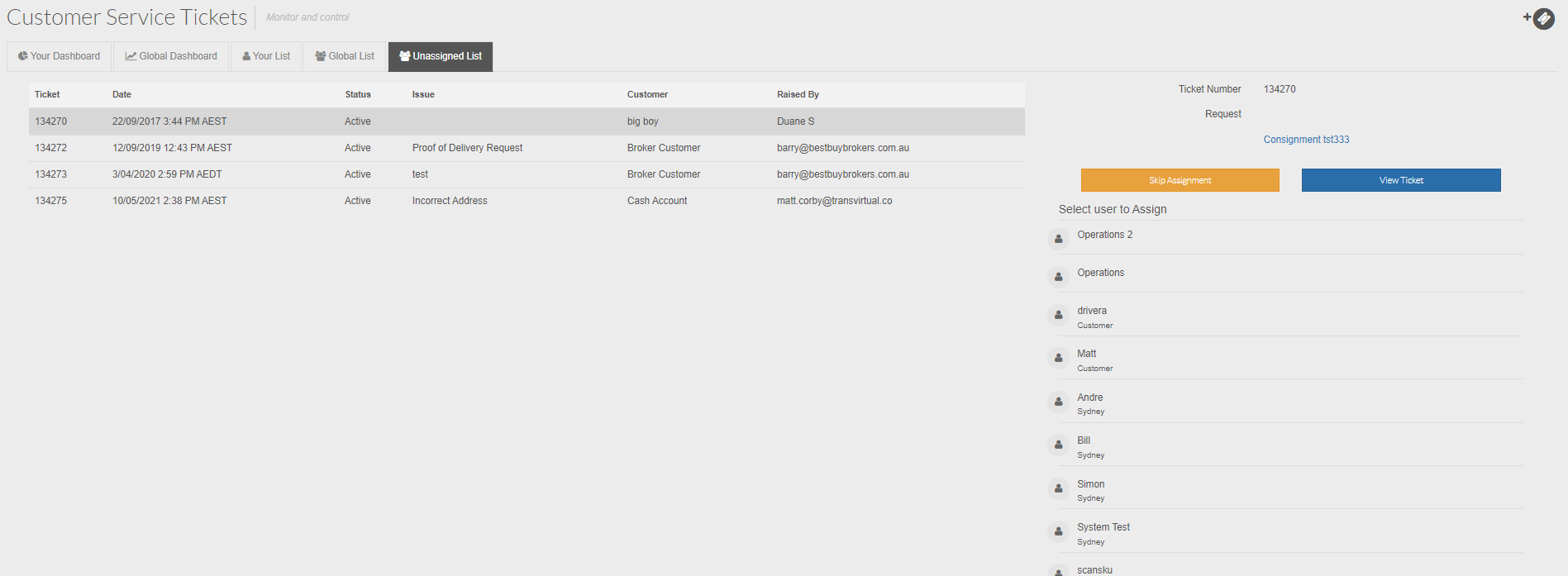Open the Your List tab
This screenshot has width=1568, height=576.
(x=266, y=56)
